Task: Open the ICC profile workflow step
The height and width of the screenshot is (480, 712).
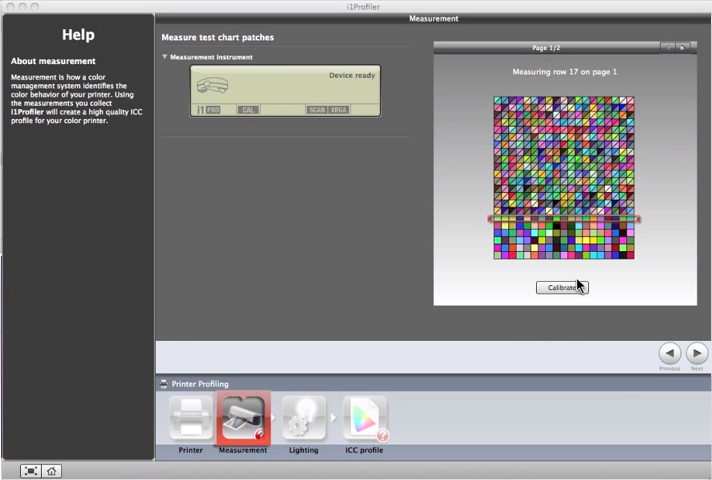Action: [x=365, y=418]
